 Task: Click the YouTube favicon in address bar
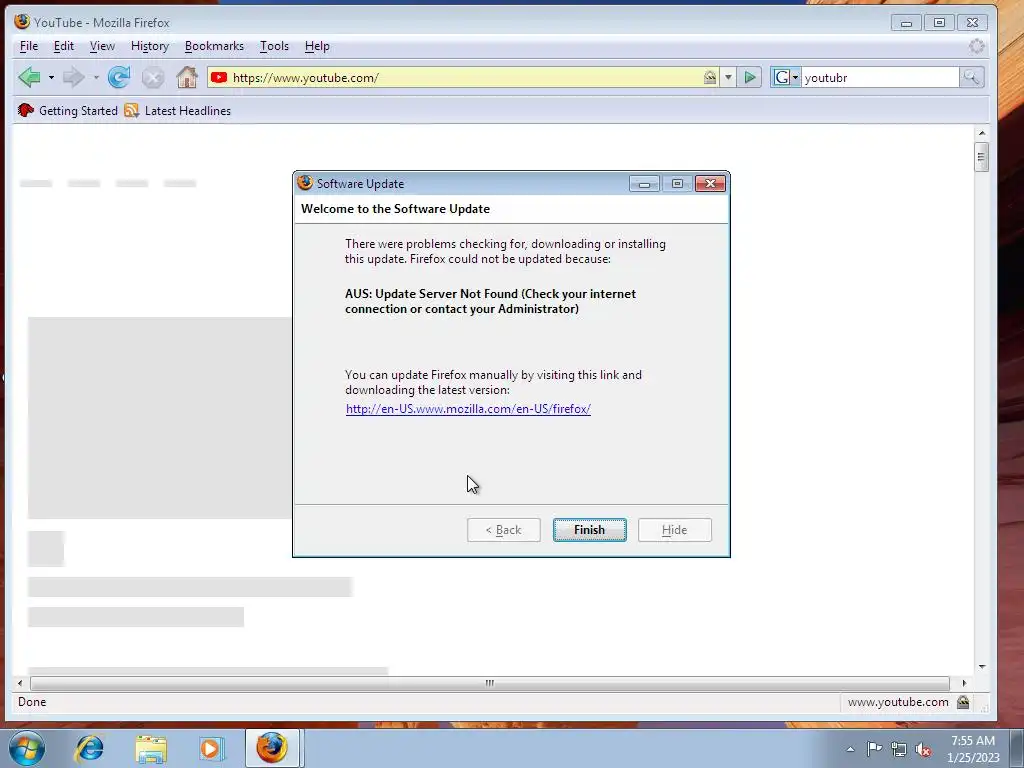(219, 78)
